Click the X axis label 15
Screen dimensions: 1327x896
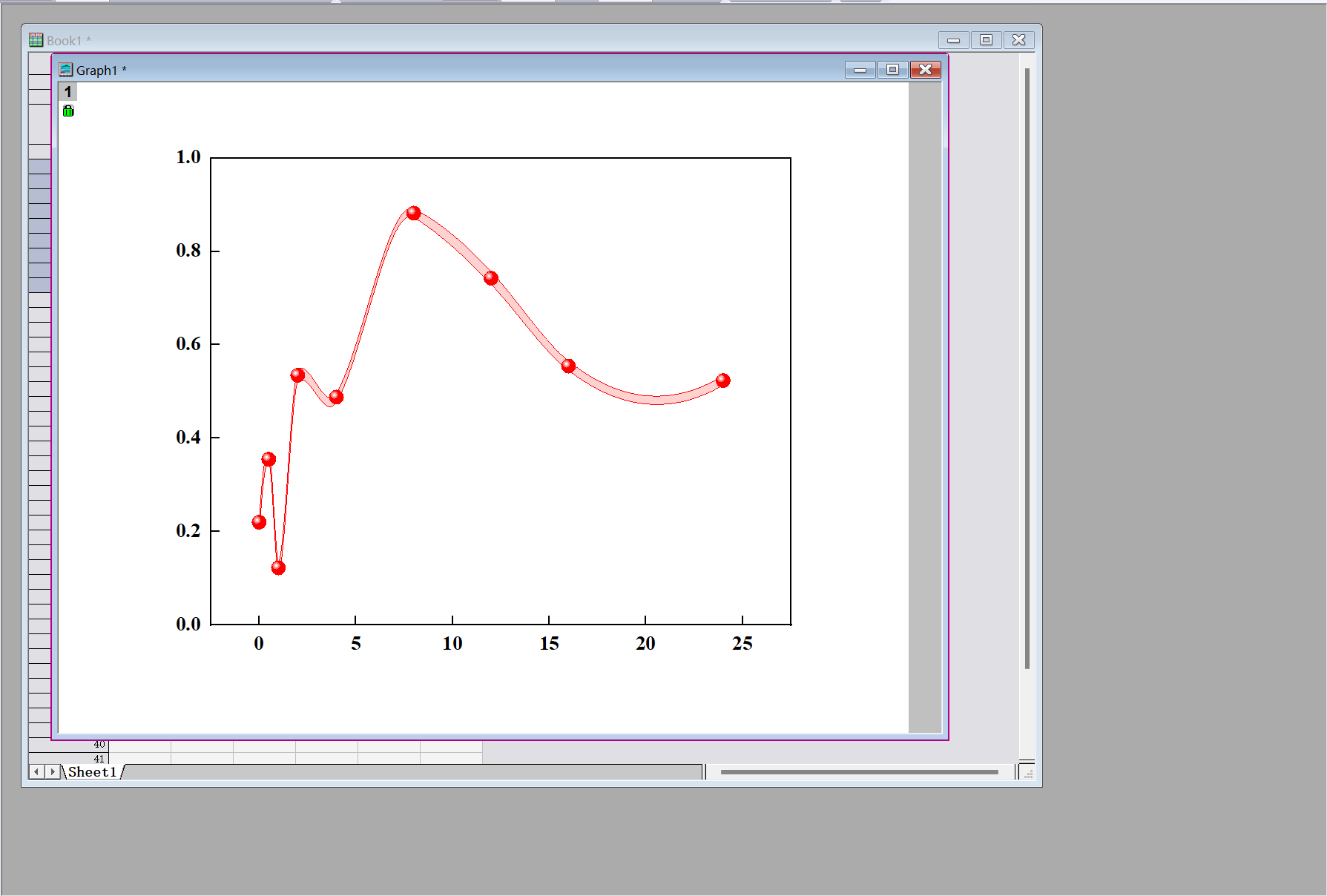(549, 644)
